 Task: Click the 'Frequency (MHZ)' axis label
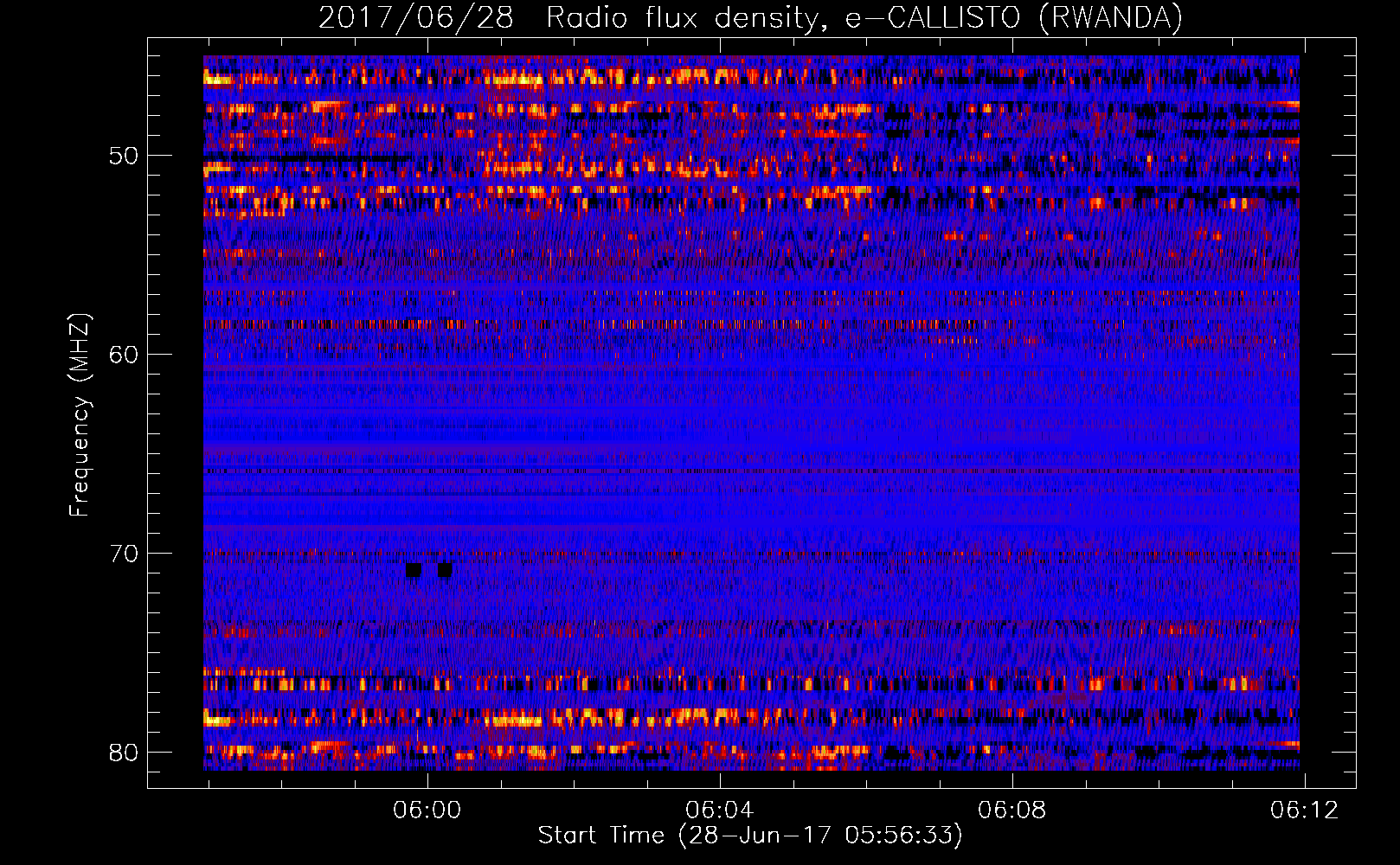pyautogui.click(x=80, y=415)
